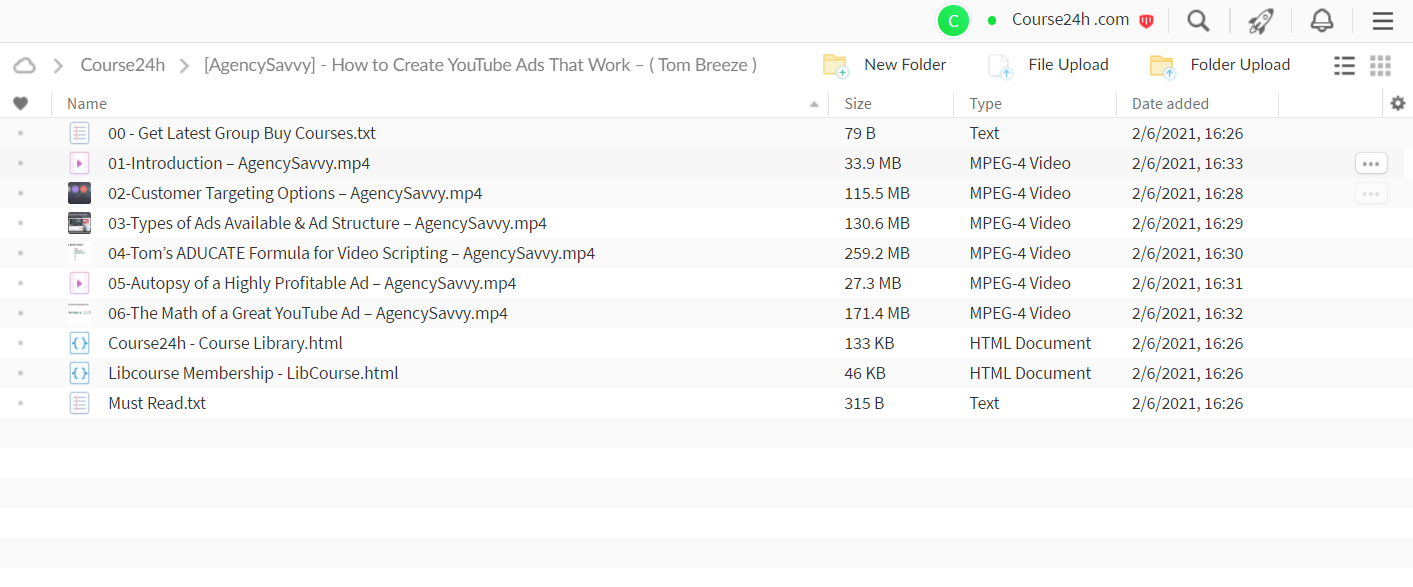1413x587 pixels.
Task: Click text file icon of Must Read.txt
Action: [79, 403]
